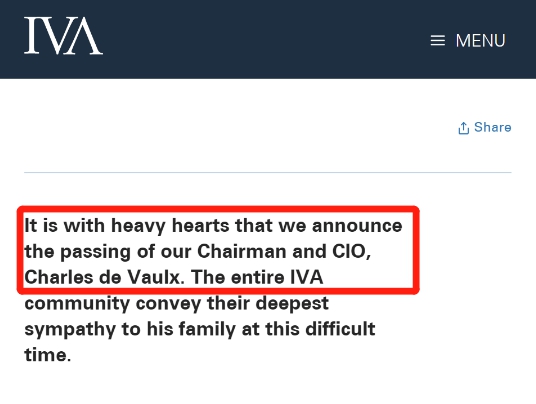Open the hamburger menu icon
This screenshot has width=536, height=404.
(x=438, y=40)
